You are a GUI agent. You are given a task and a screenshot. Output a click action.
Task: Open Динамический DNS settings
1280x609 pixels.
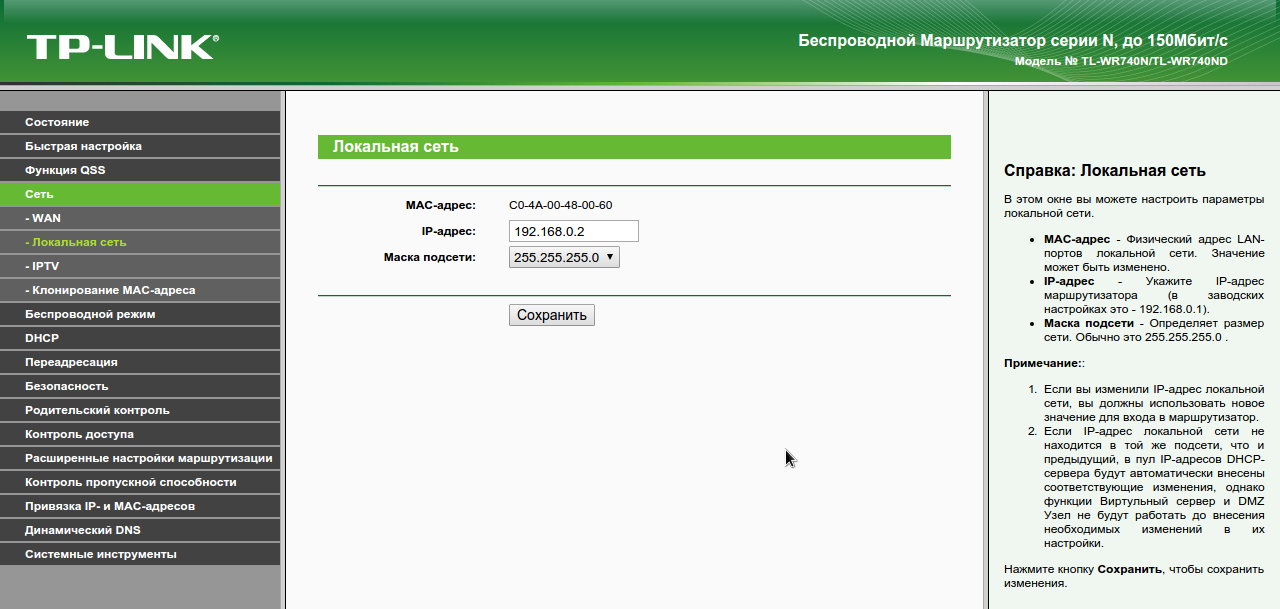point(140,530)
